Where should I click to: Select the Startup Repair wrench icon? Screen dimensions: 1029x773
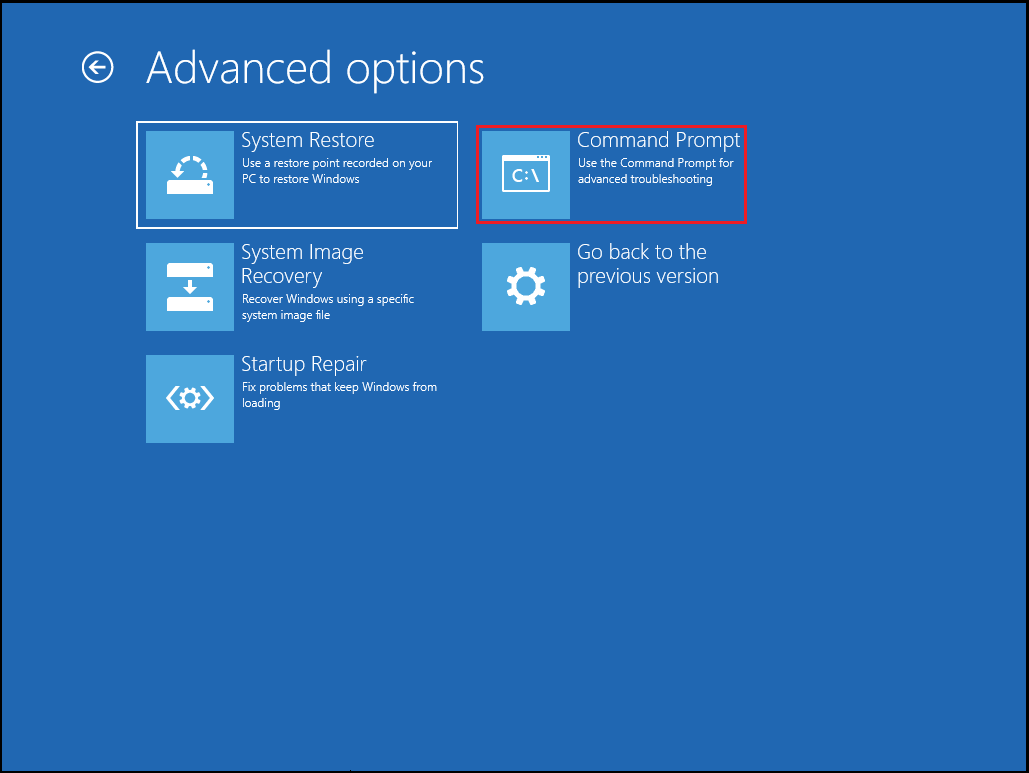(189, 398)
